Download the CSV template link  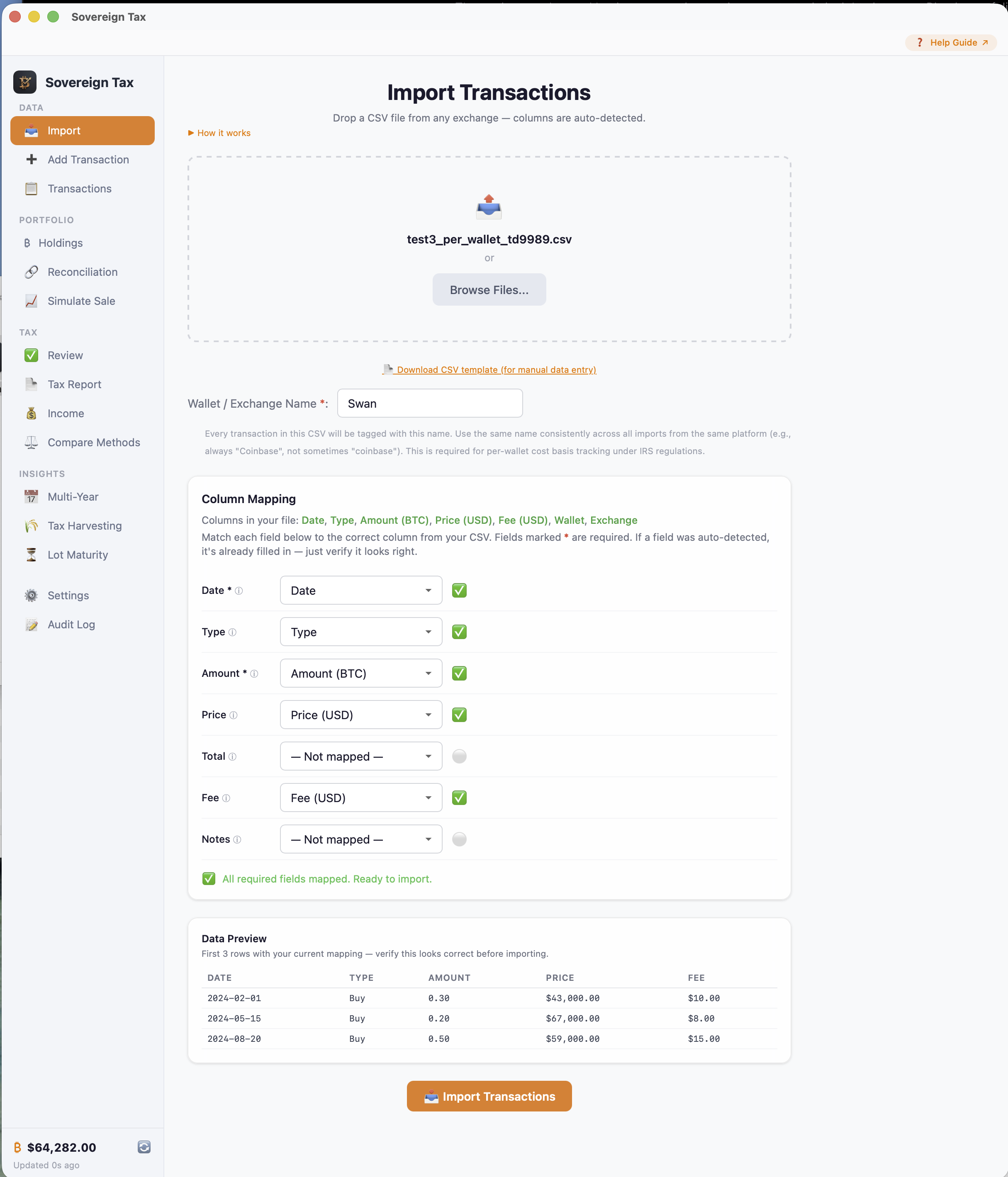click(x=489, y=370)
